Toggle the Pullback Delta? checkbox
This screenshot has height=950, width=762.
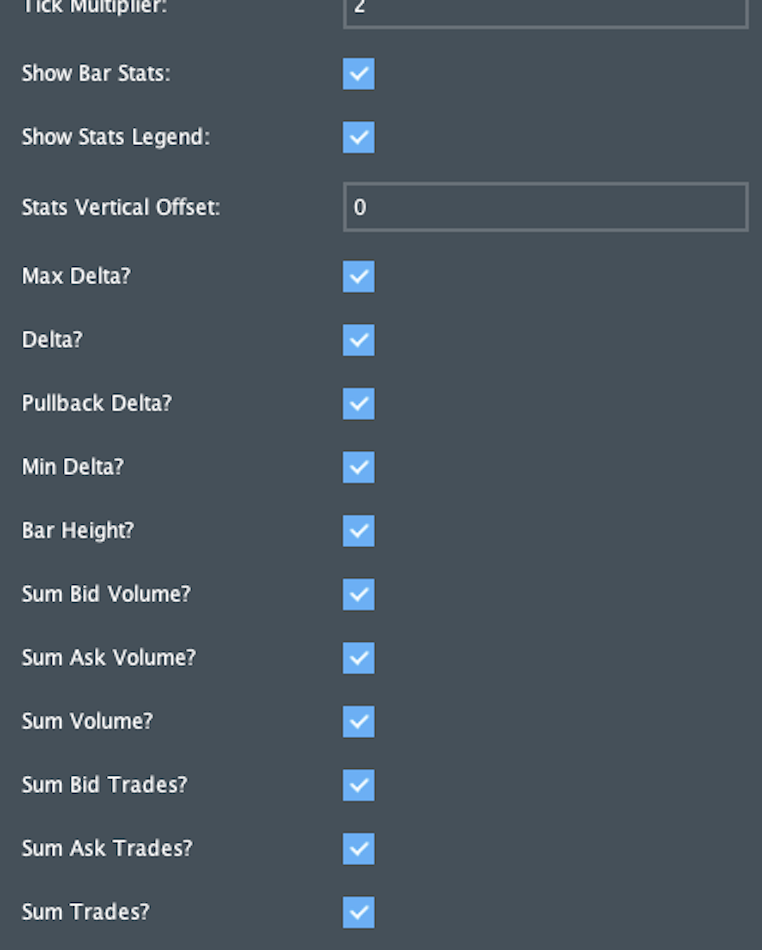[359, 403]
